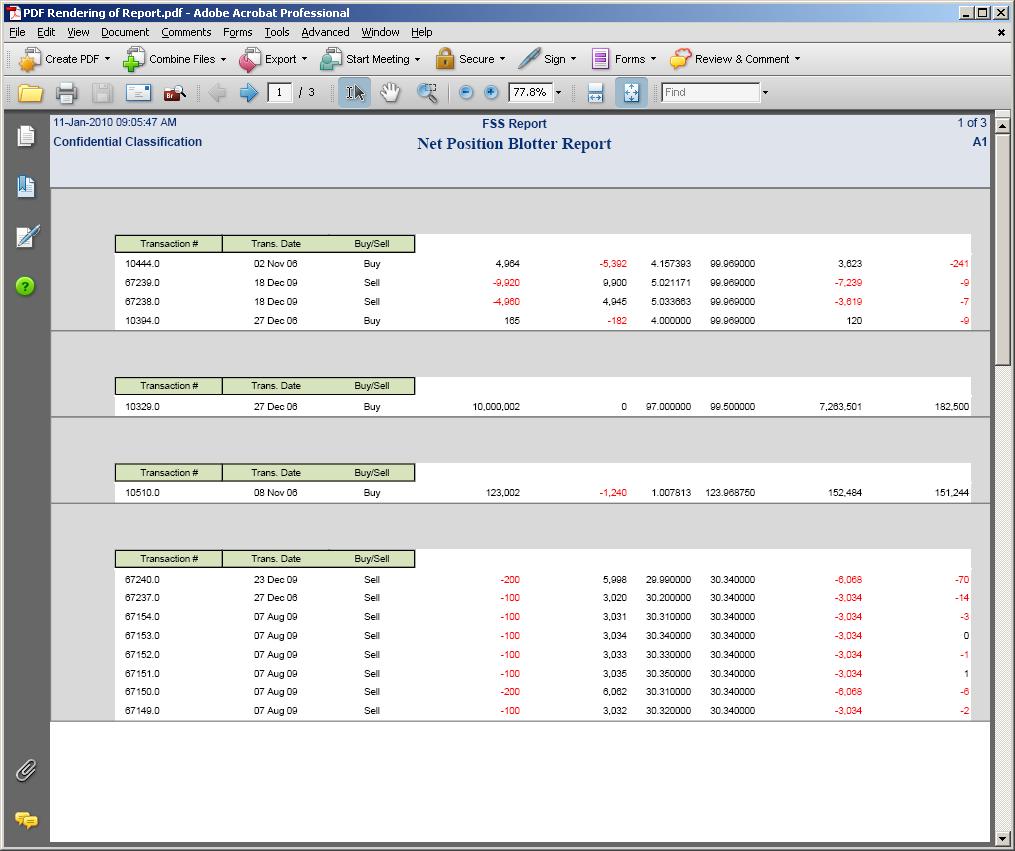Click the page number input field

(280, 93)
